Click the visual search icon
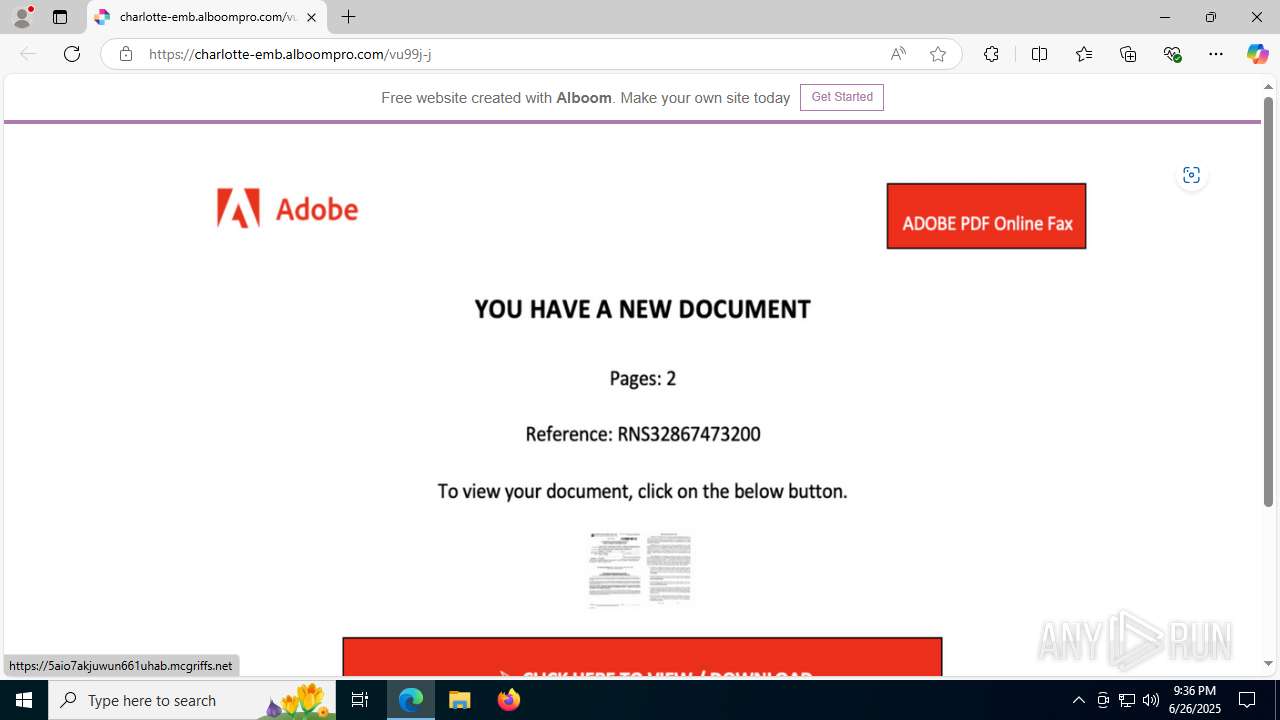 (x=1191, y=175)
